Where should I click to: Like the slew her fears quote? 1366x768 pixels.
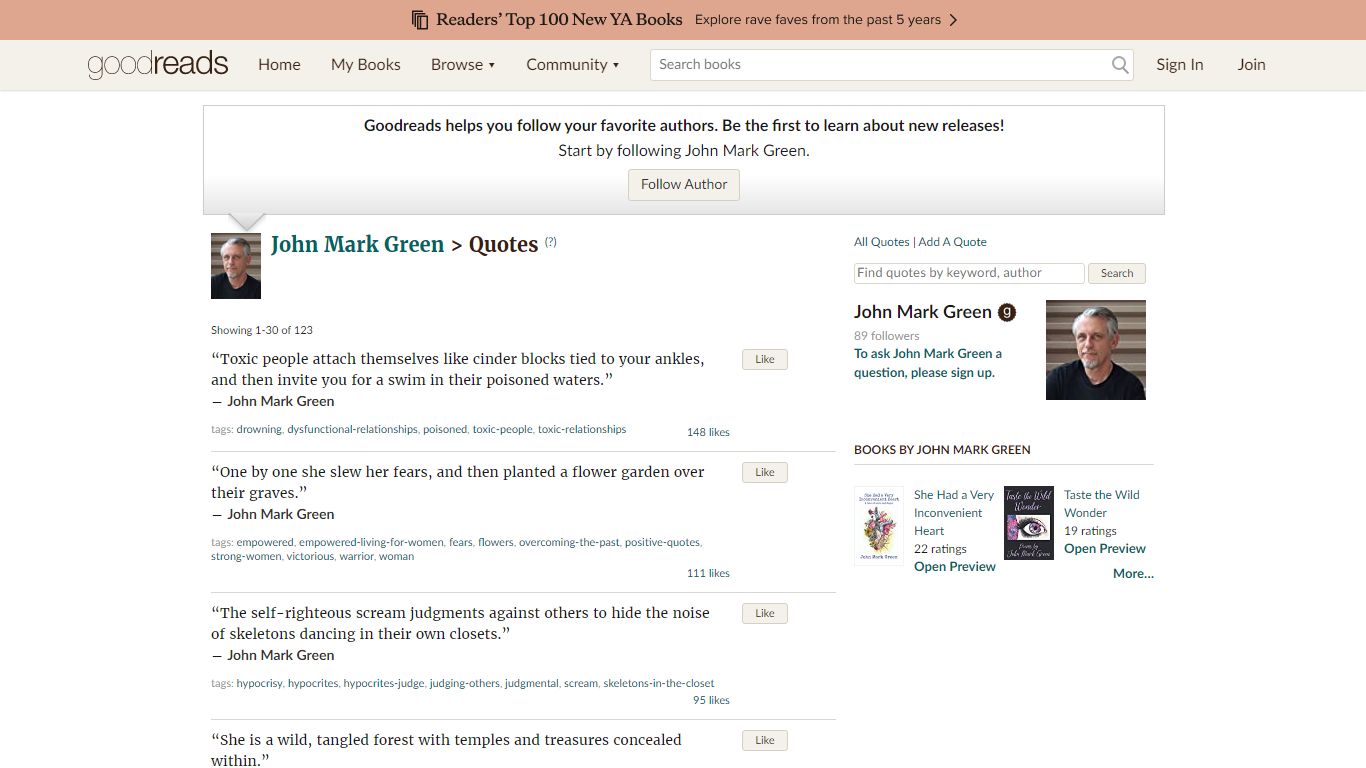pos(765,473)
